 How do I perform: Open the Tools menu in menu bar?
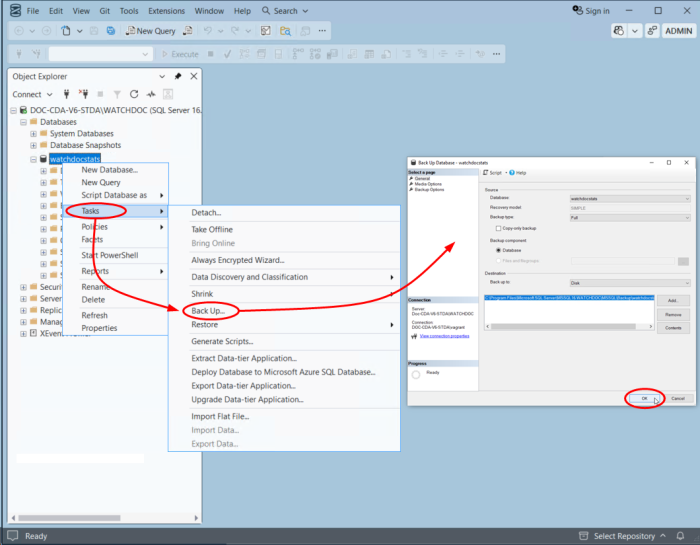tap(129, 11)
